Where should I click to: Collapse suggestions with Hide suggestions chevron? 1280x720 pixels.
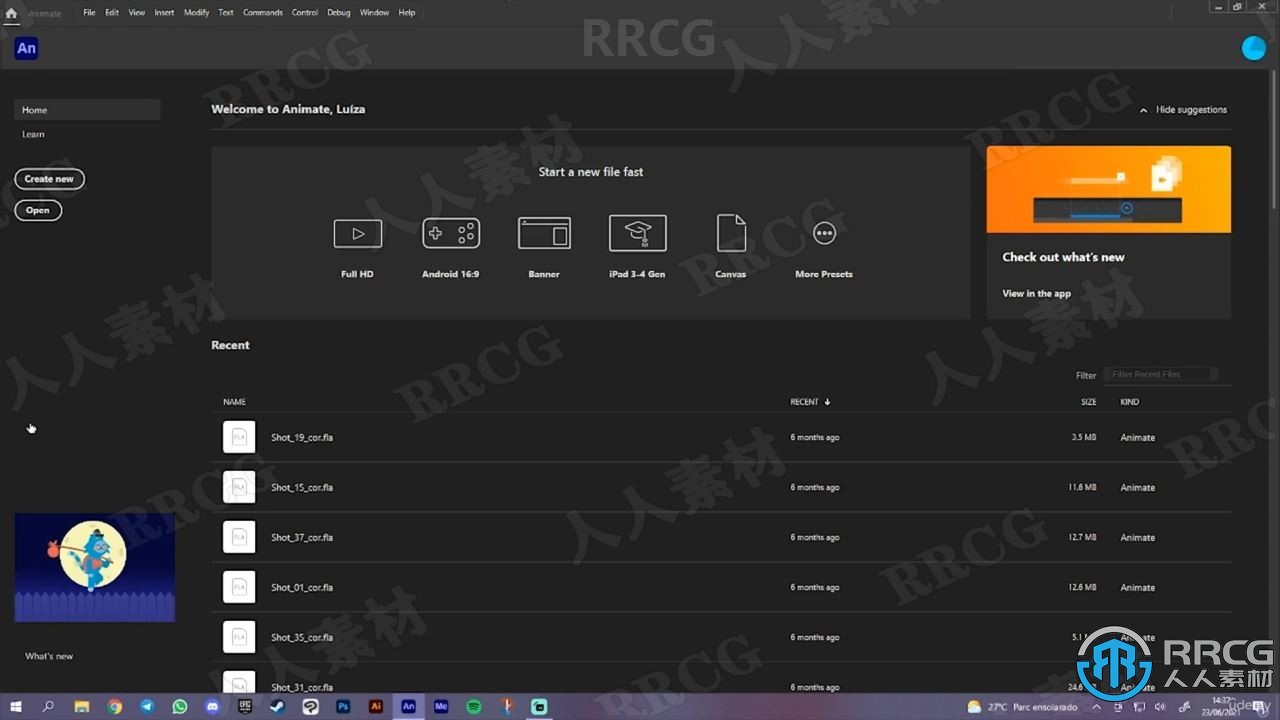click(x=1144, y=110)
